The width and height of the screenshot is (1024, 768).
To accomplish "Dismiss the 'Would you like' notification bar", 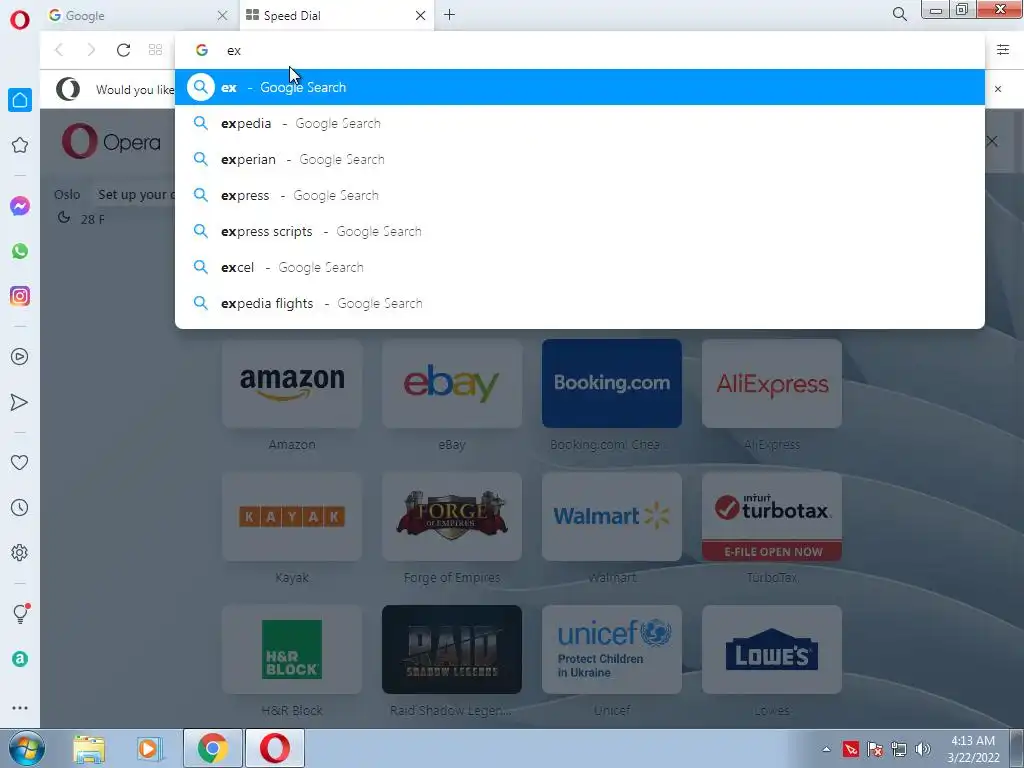I will pos(997,89).
